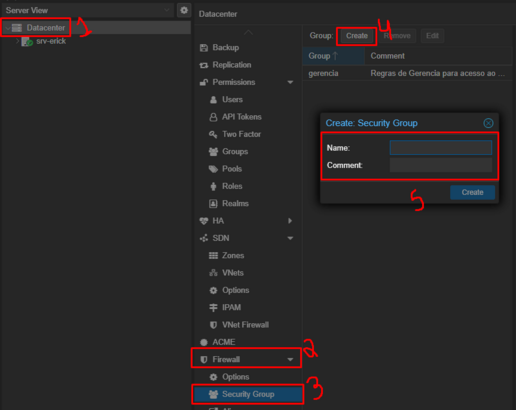Viewport: 516px width, 410px height.
Task: Click Create next to Group label
Action: coord(357,36)
